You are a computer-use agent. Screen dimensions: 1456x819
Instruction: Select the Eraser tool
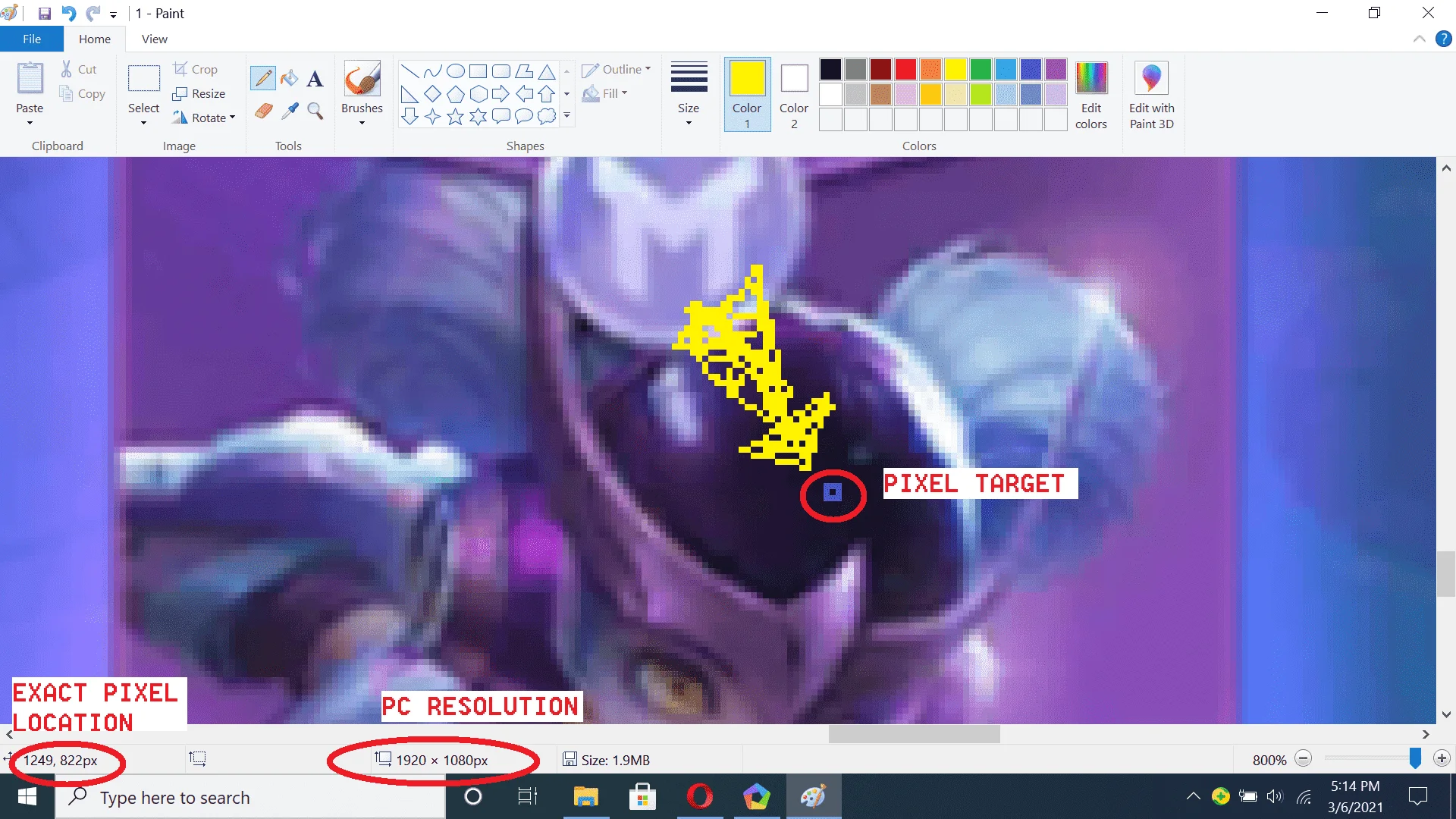(x=263, y=111)
